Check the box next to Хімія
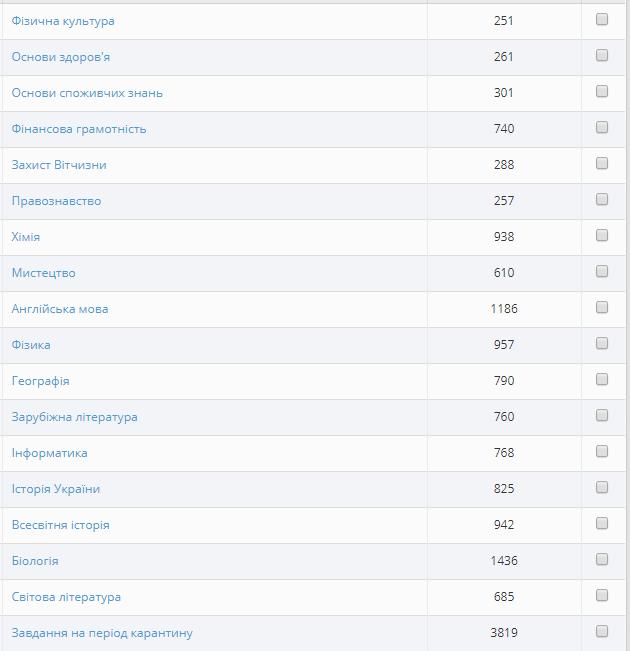This screenshot has height=651, width=630. [x=602, y=235]
